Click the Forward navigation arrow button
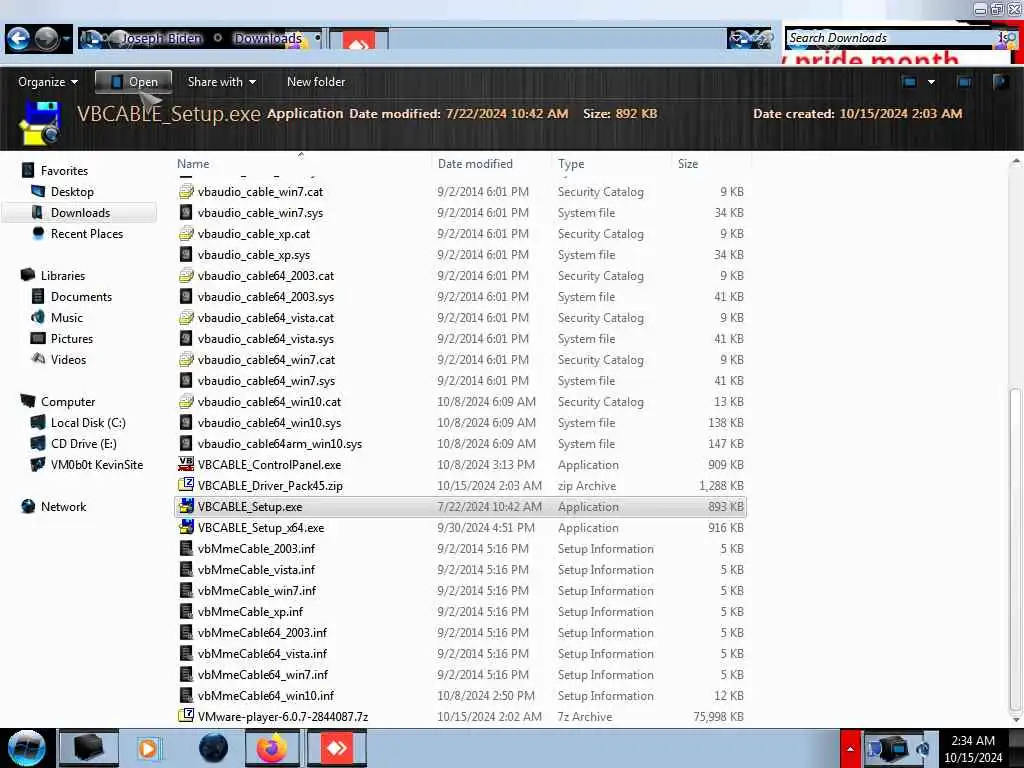The width and height of the screenshot is (1024, 768). [46, 39]
